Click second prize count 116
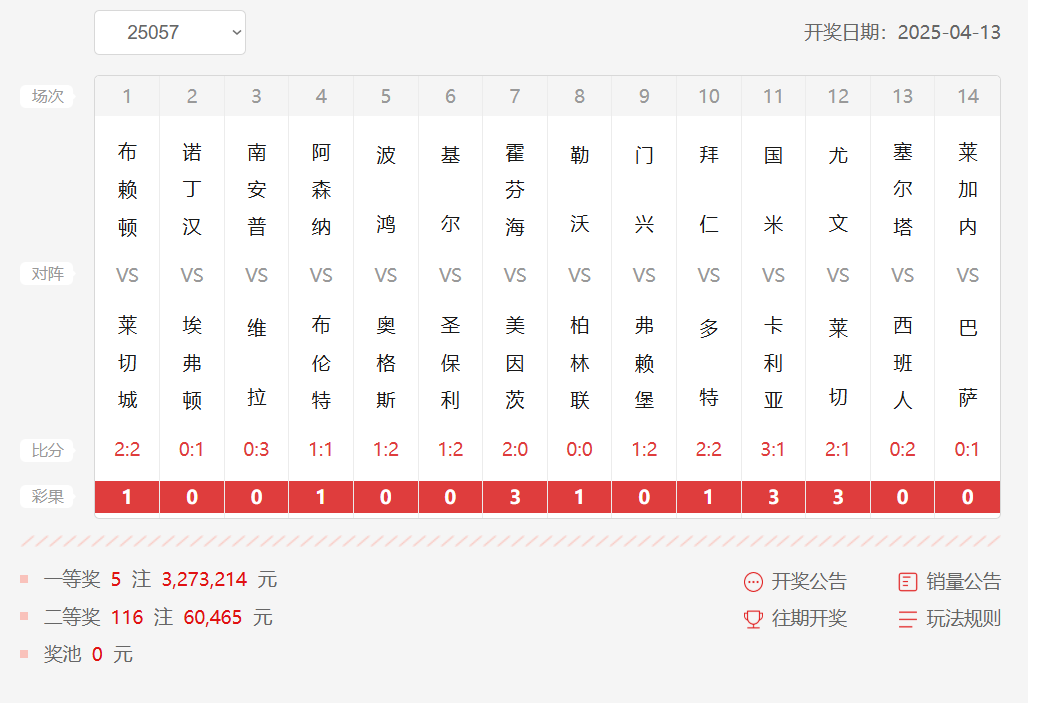Image resolution: width=1039 pixels, height=703 pixels. pyautogui.click(x=127, y=618)
